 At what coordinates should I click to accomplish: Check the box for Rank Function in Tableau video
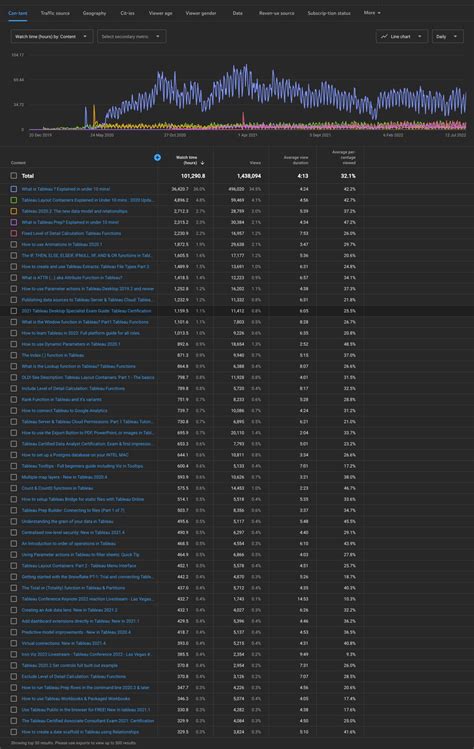[x=14, y=399]
